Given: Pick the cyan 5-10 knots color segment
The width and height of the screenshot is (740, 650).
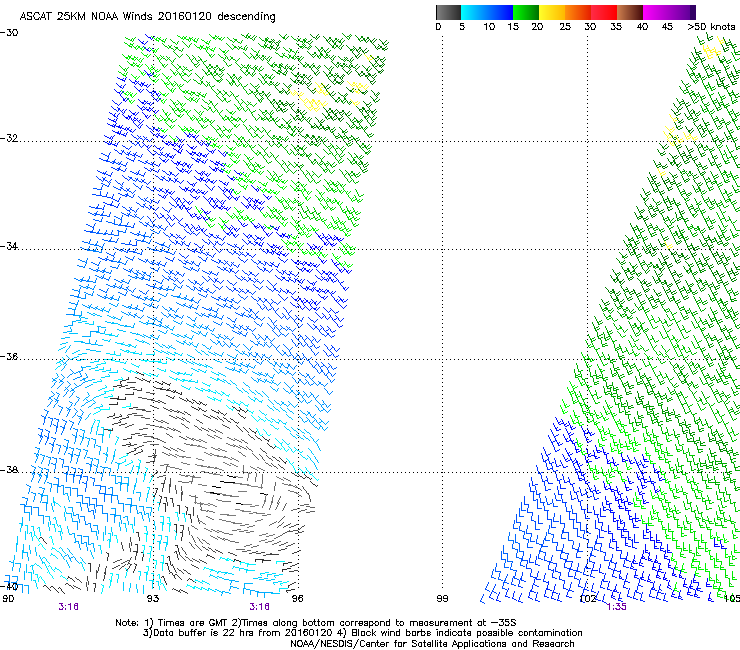Looking at the screenshot, I should click(x=473, y=12).
